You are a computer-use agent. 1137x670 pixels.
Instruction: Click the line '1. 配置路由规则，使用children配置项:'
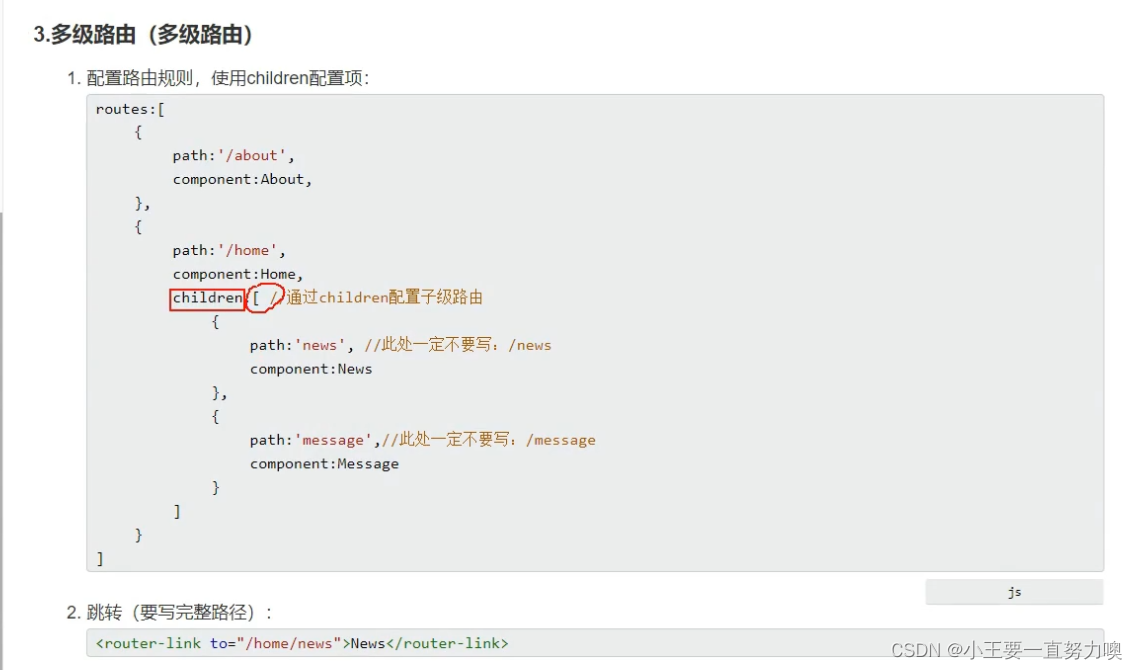pos(218,78)
